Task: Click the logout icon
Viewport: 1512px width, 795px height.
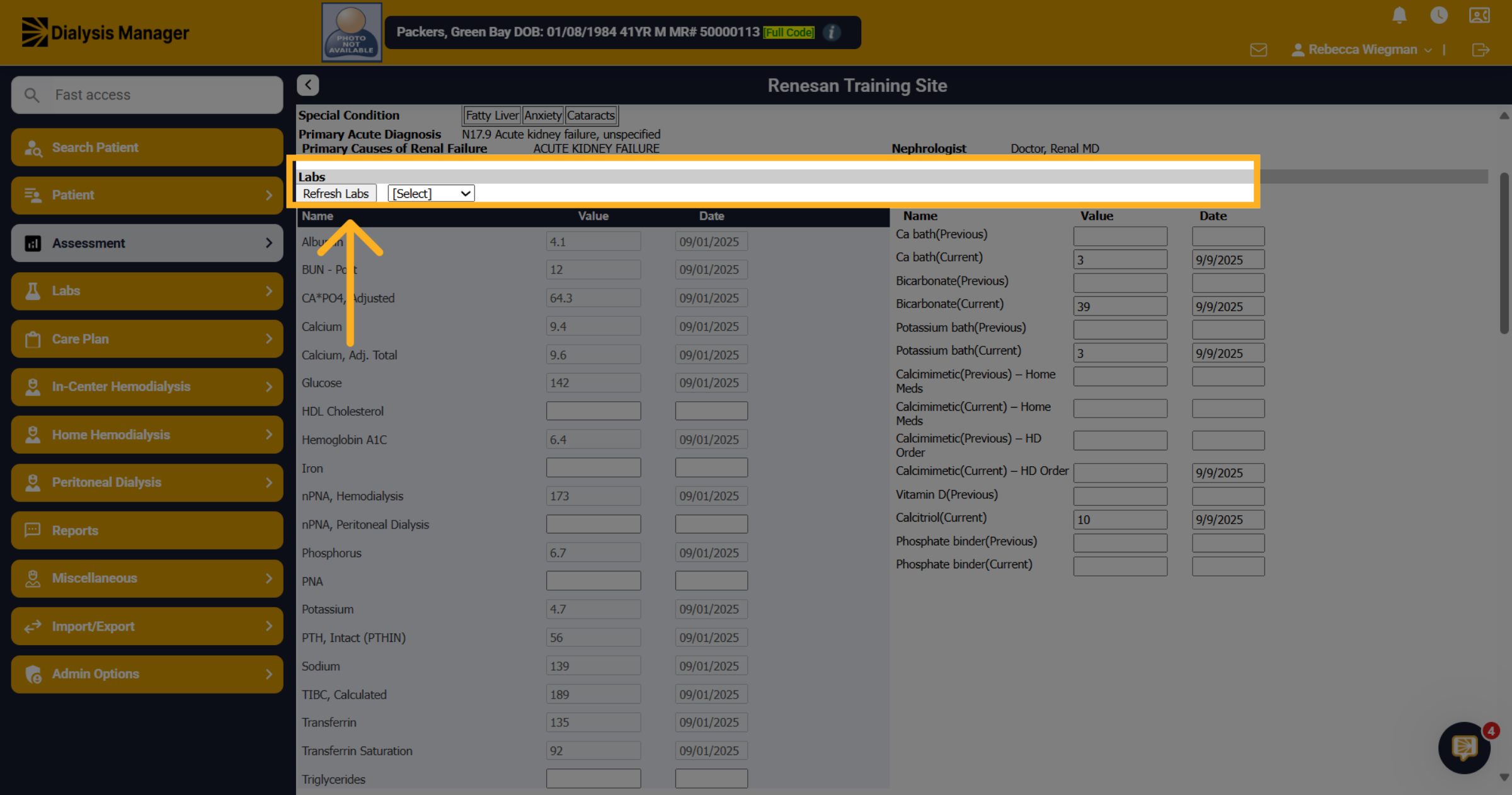Action: (x=1480, y=50)
